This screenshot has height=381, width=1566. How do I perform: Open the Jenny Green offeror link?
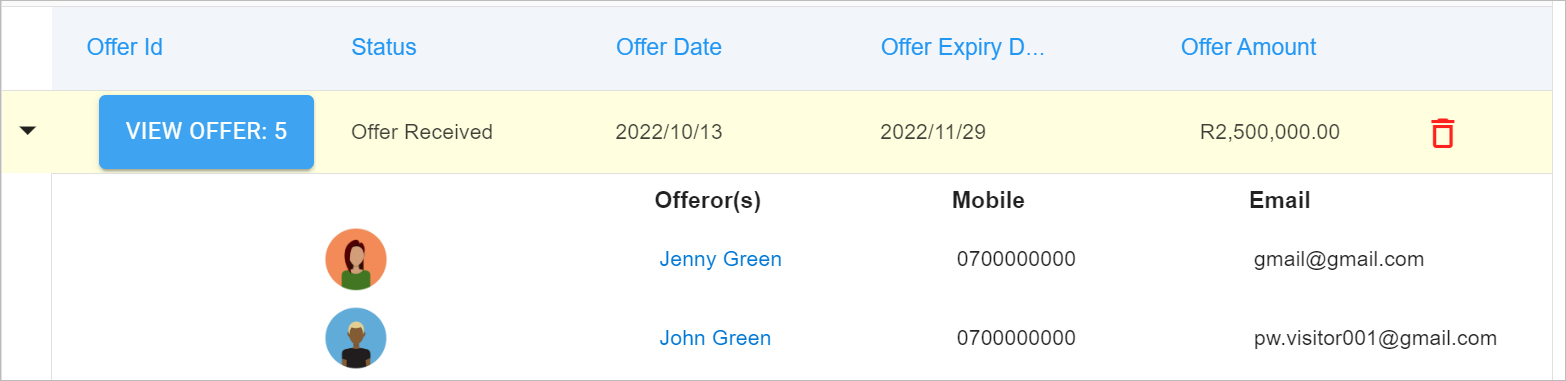coord(720,259)
